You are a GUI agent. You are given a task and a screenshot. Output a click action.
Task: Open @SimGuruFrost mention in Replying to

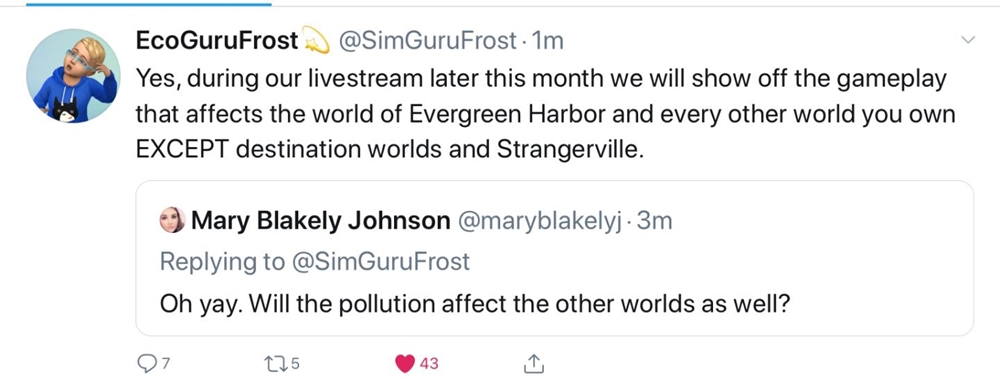380,261
